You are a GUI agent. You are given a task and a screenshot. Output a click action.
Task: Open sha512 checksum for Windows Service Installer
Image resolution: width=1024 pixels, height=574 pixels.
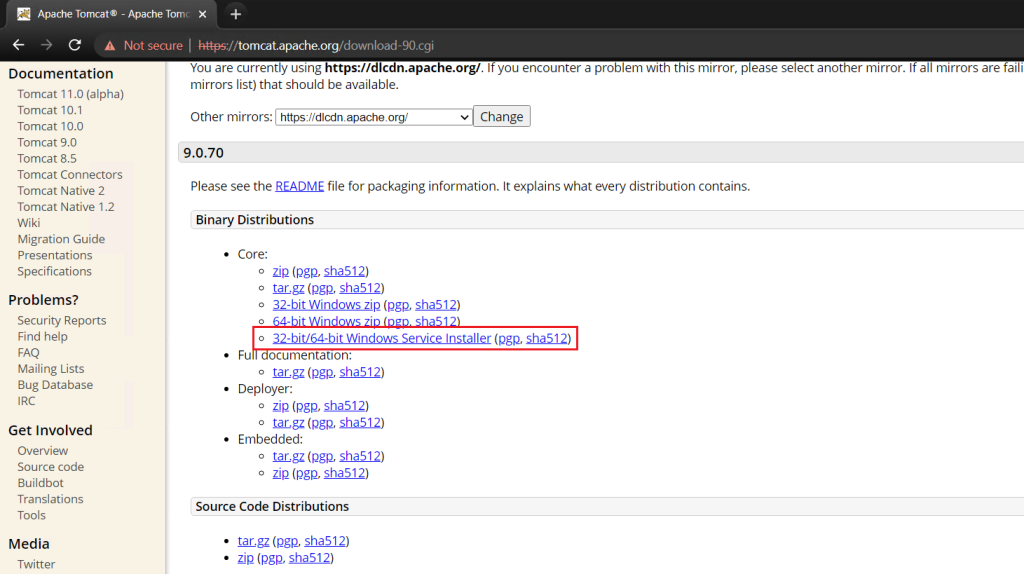(547, 338)
